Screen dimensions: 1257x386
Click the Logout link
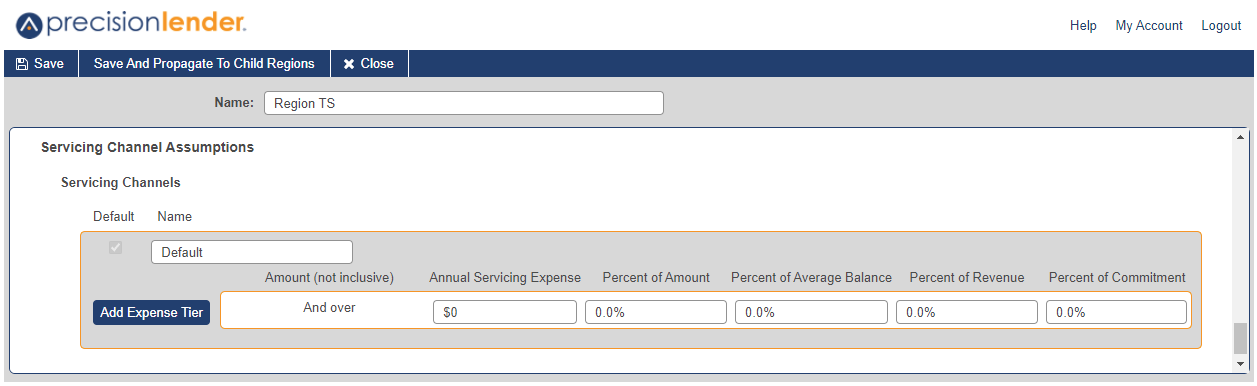pyautogui.click(x=1221, y=26)
